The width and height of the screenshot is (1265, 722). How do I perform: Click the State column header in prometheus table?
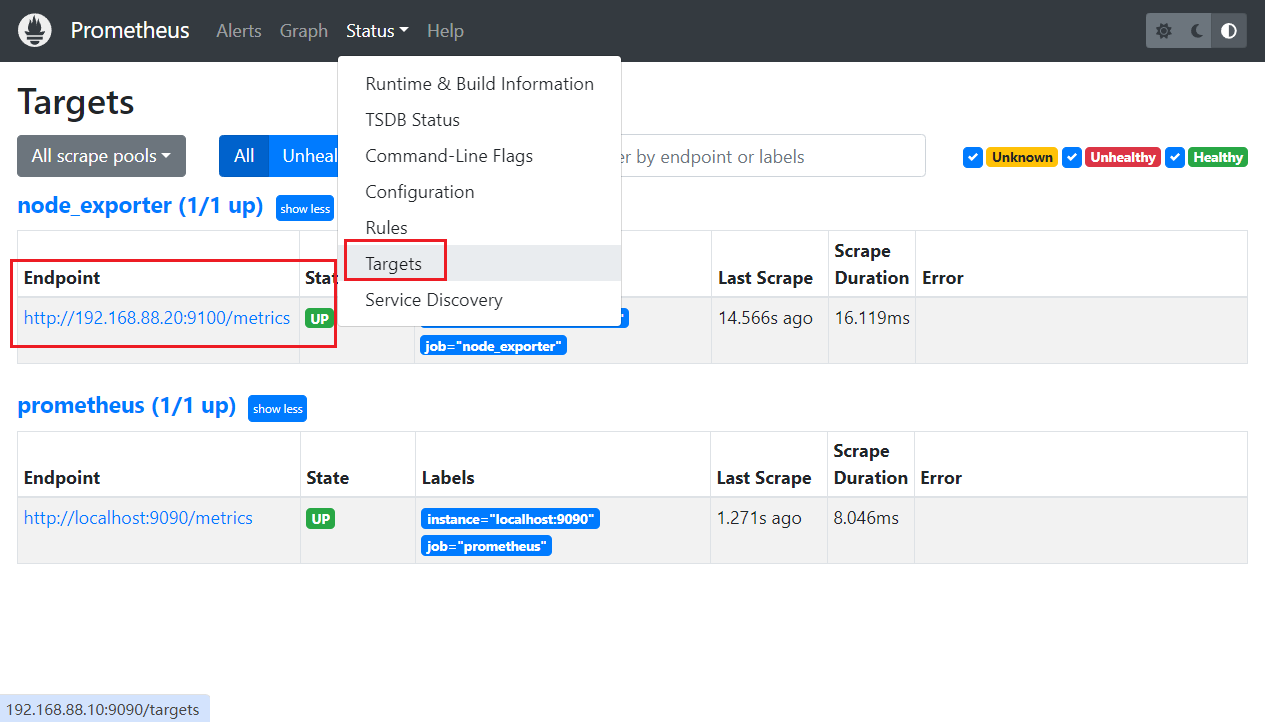[327, 478]
